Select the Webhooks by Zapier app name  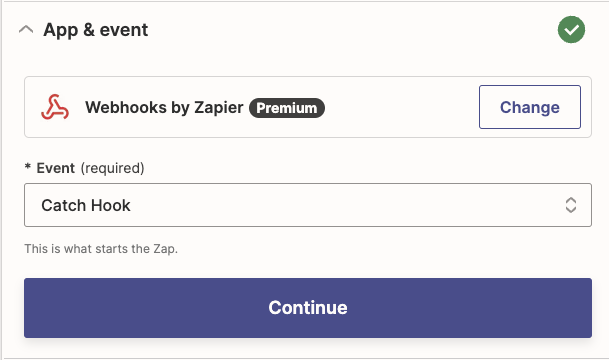coord(164,108)
